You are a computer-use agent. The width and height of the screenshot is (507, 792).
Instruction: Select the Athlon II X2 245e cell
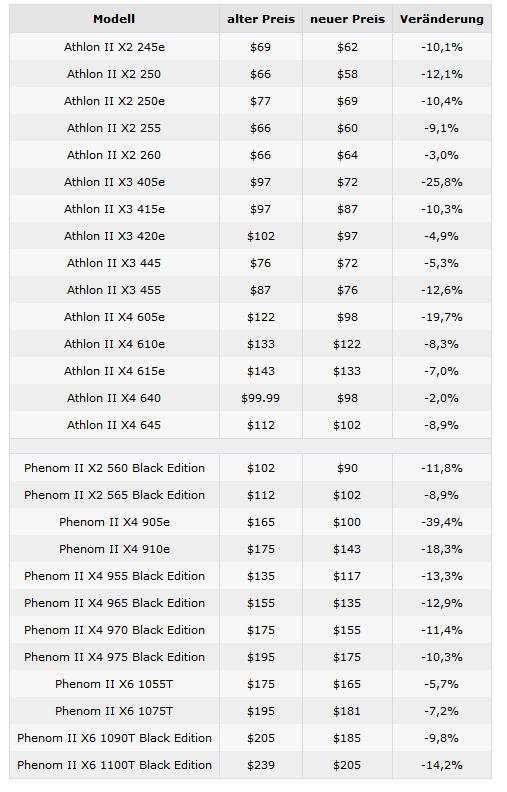(x=114, y=47)
